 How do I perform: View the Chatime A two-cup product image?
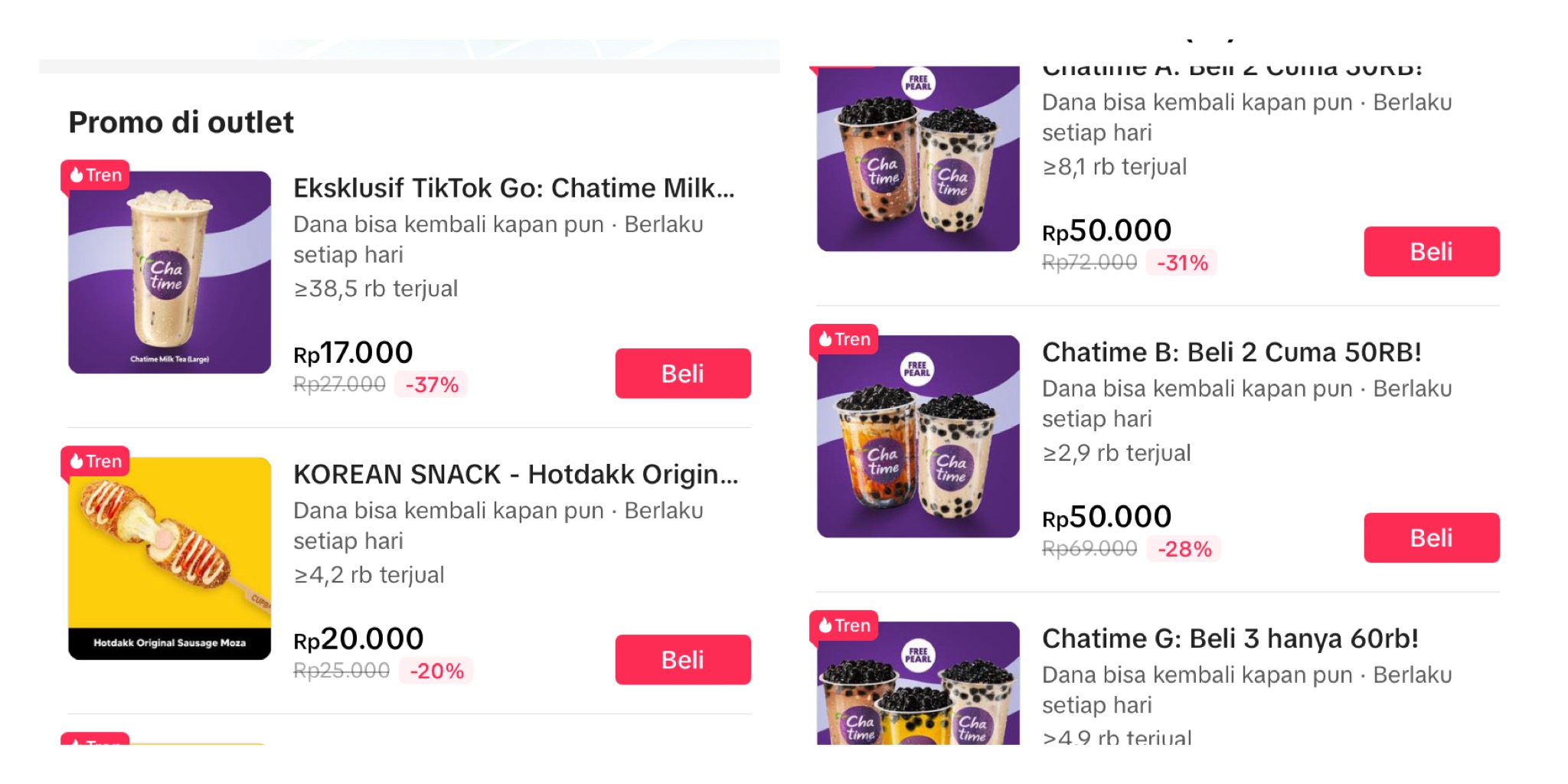(918, 161)
